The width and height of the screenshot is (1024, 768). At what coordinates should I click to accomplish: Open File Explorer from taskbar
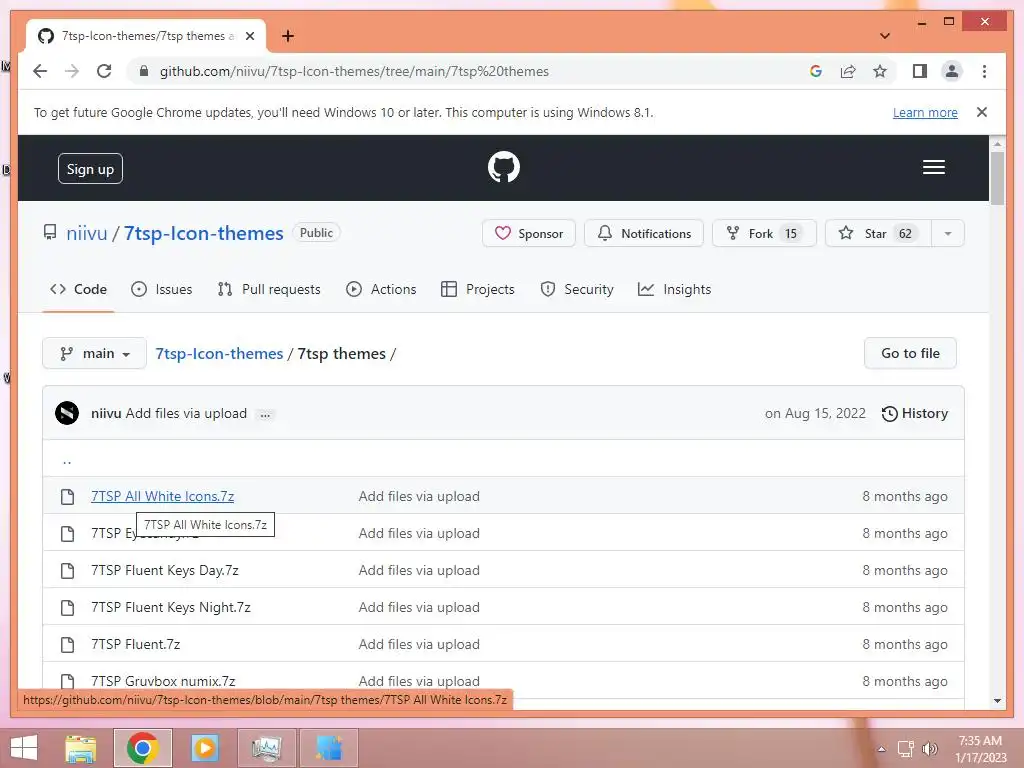pos(81,748)
